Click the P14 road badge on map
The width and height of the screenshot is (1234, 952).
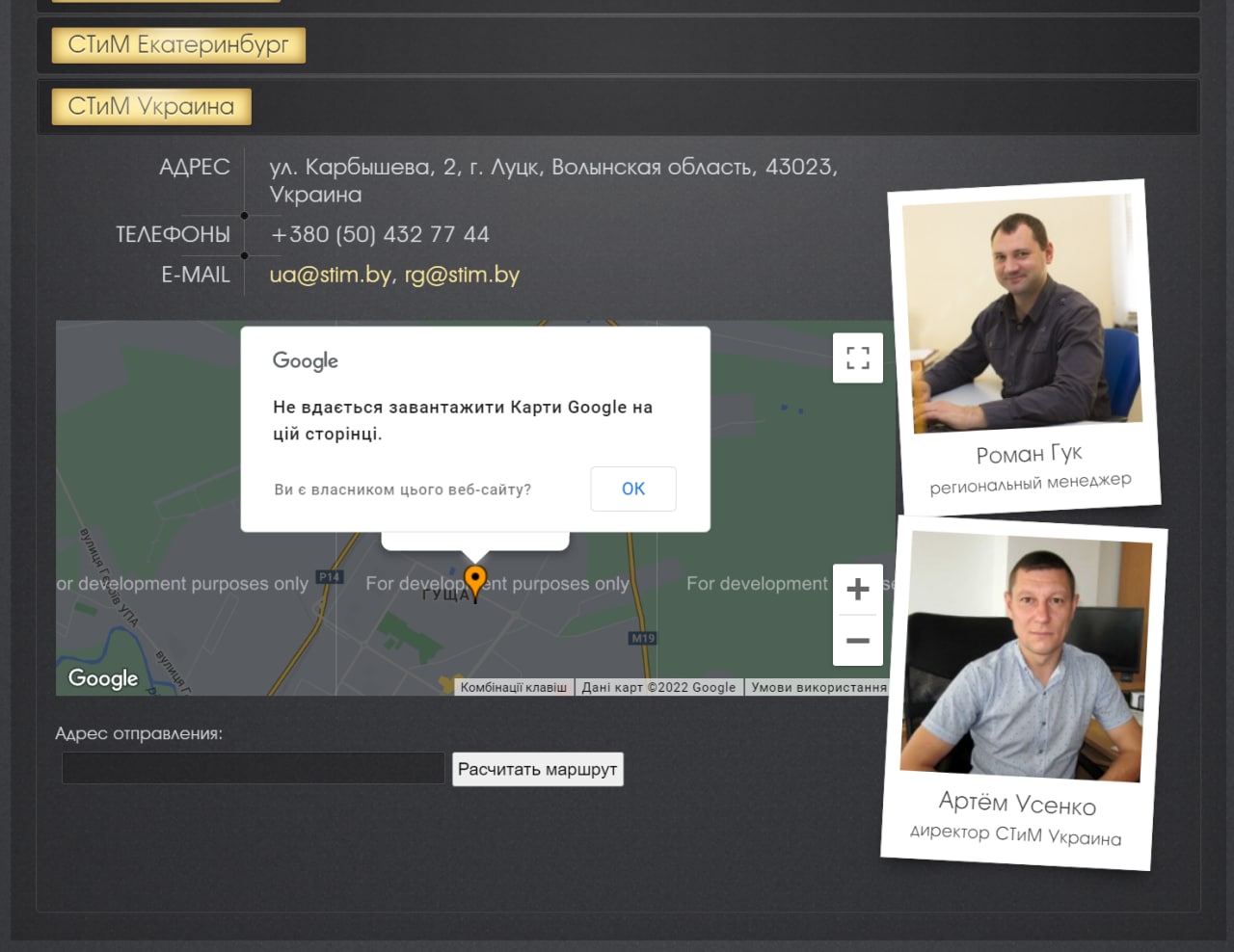(x=330, y=577)
